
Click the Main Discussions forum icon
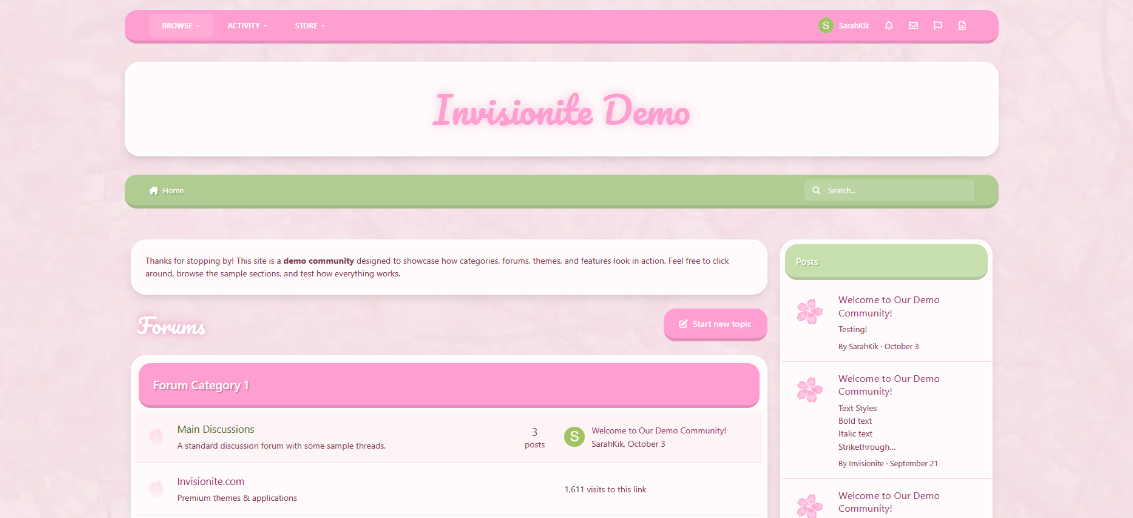point(155,437)
